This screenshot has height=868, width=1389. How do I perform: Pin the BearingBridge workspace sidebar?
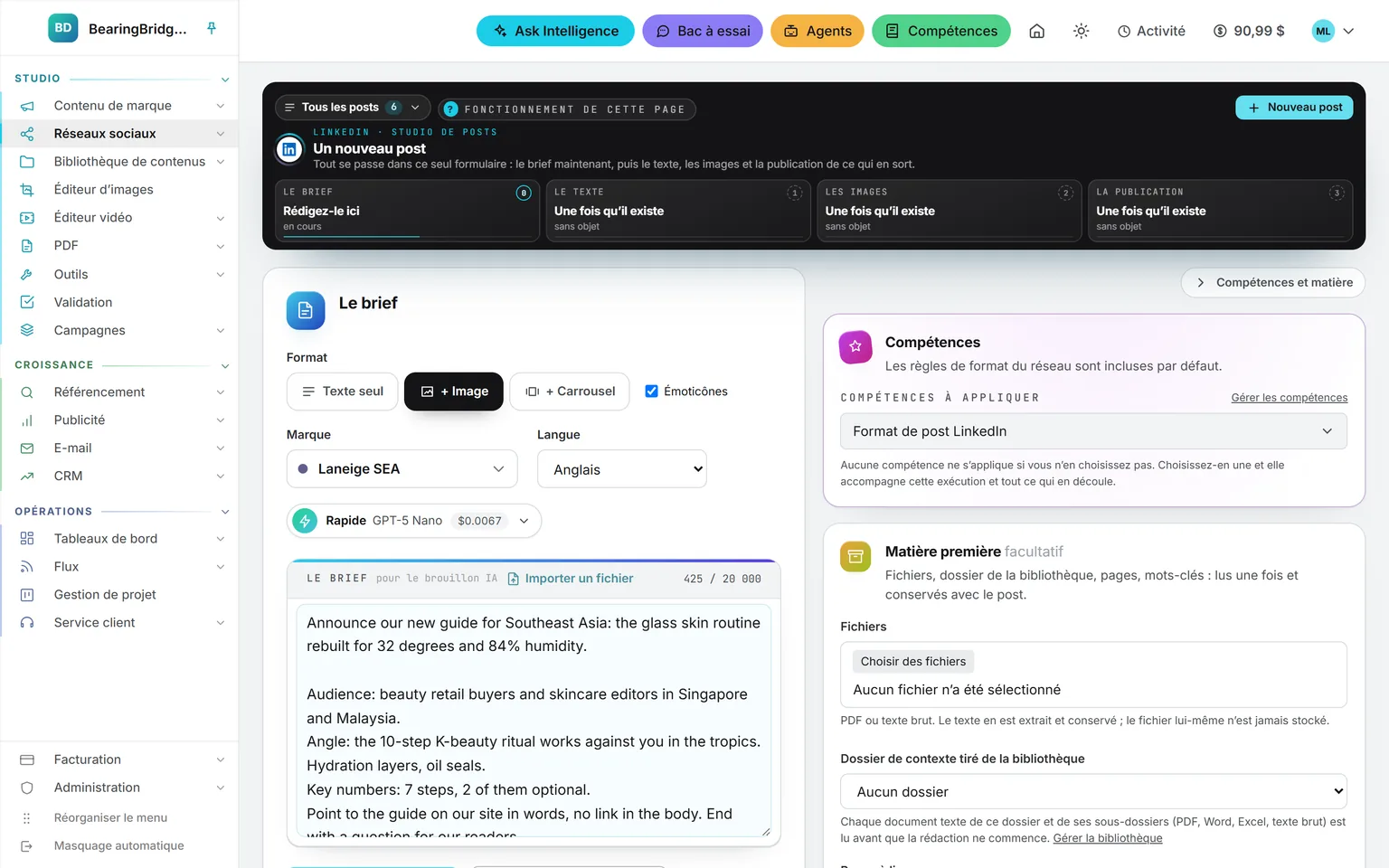click(x=212, y=28)
